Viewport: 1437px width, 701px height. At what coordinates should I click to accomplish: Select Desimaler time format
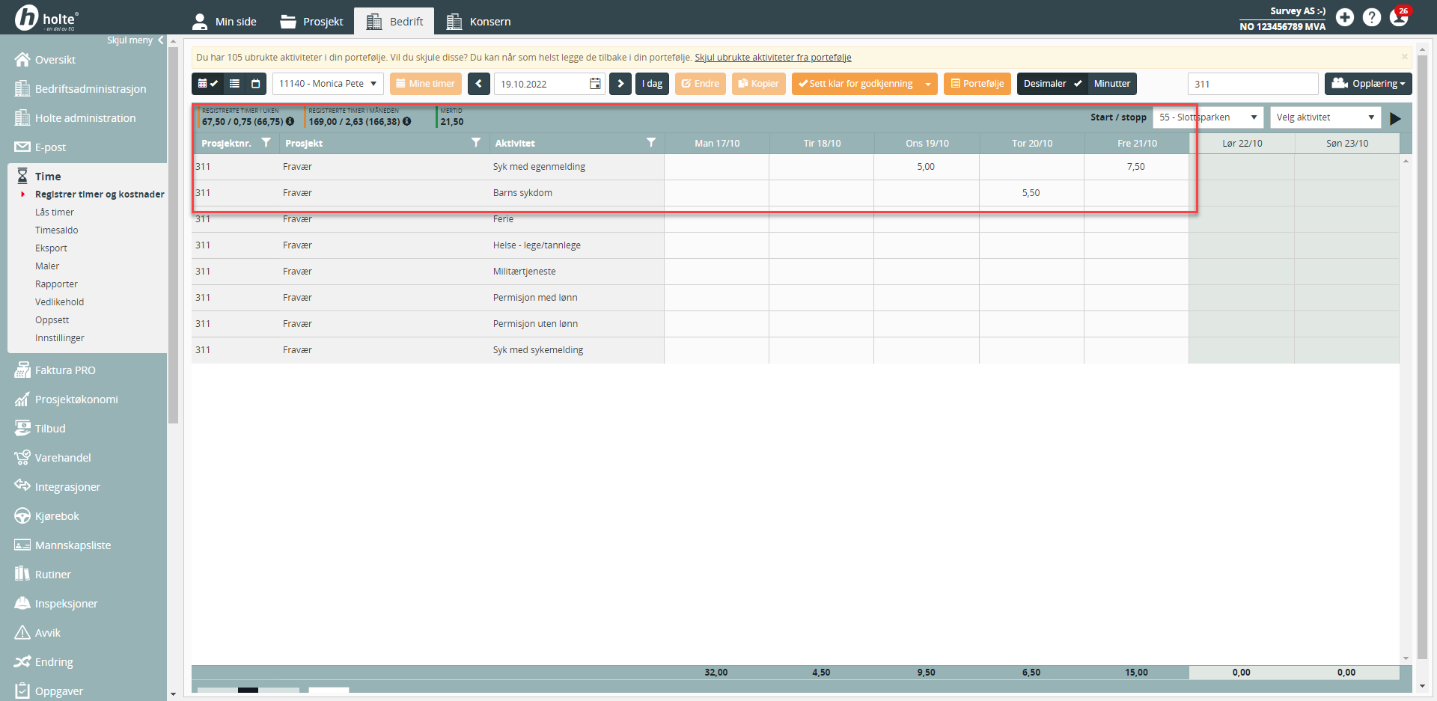pos(1045,84)
